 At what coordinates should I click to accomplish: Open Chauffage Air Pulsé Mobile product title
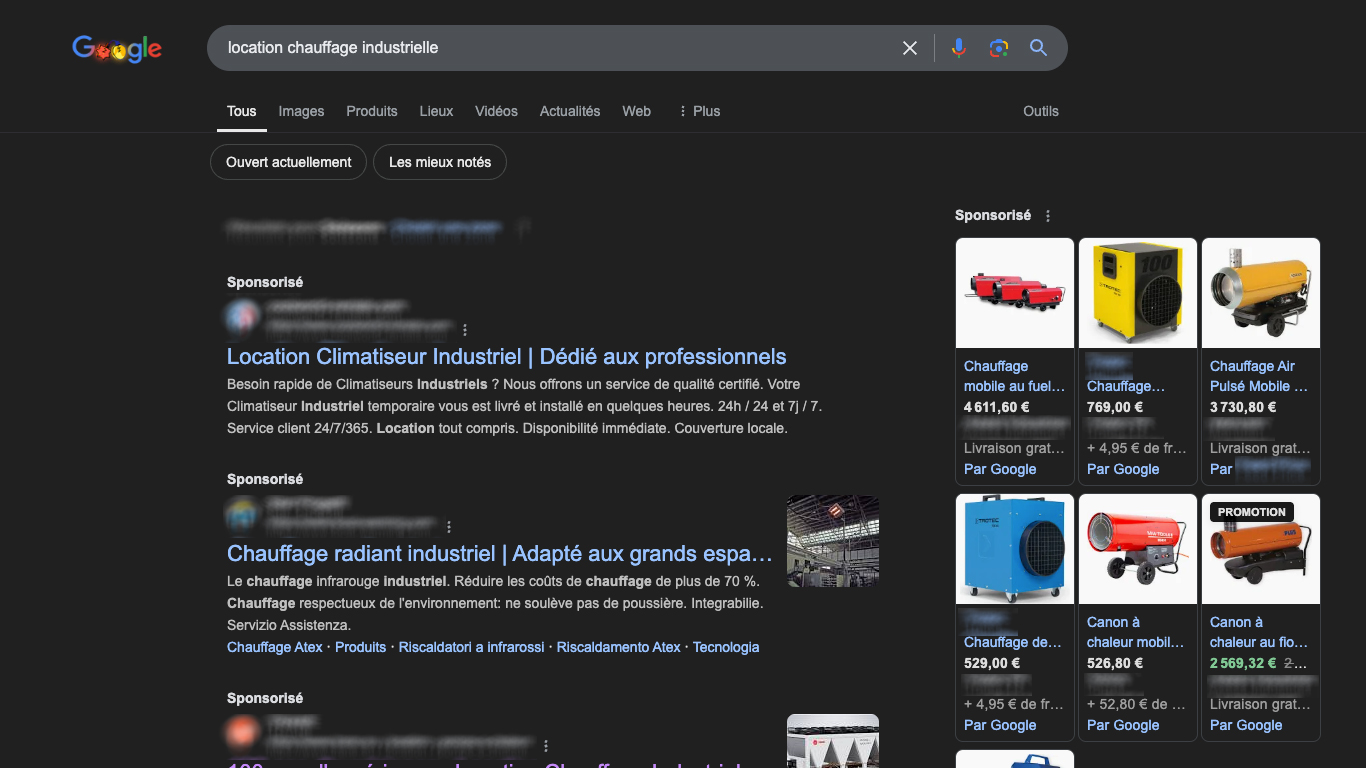click(1259, 376)
